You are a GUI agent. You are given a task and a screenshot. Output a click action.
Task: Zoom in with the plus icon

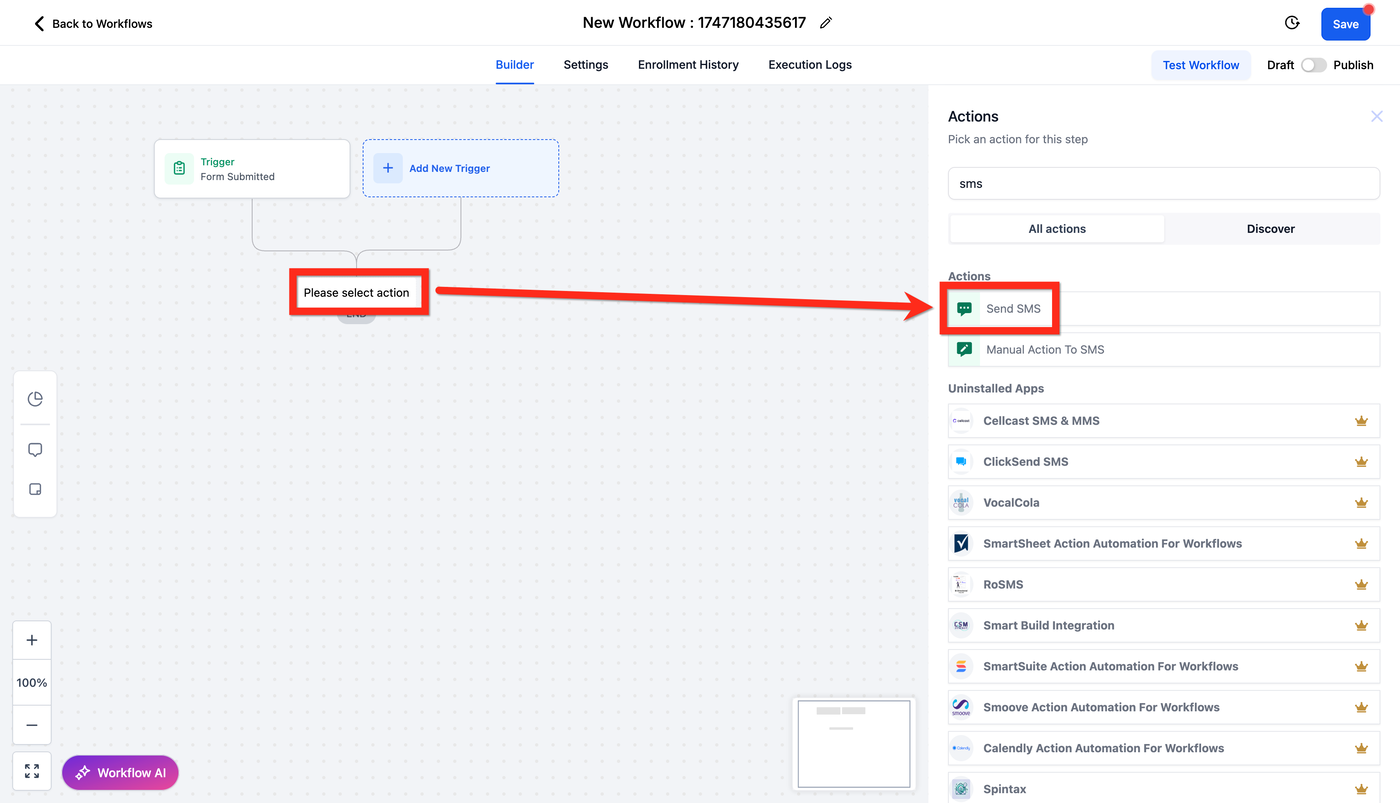tap(32, 640)
